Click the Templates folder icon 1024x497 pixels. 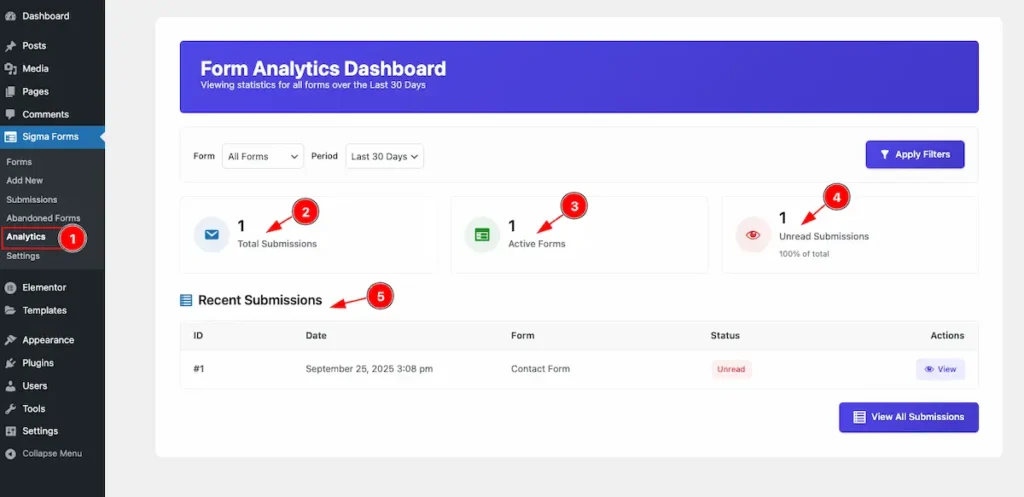tap(10, 310)
